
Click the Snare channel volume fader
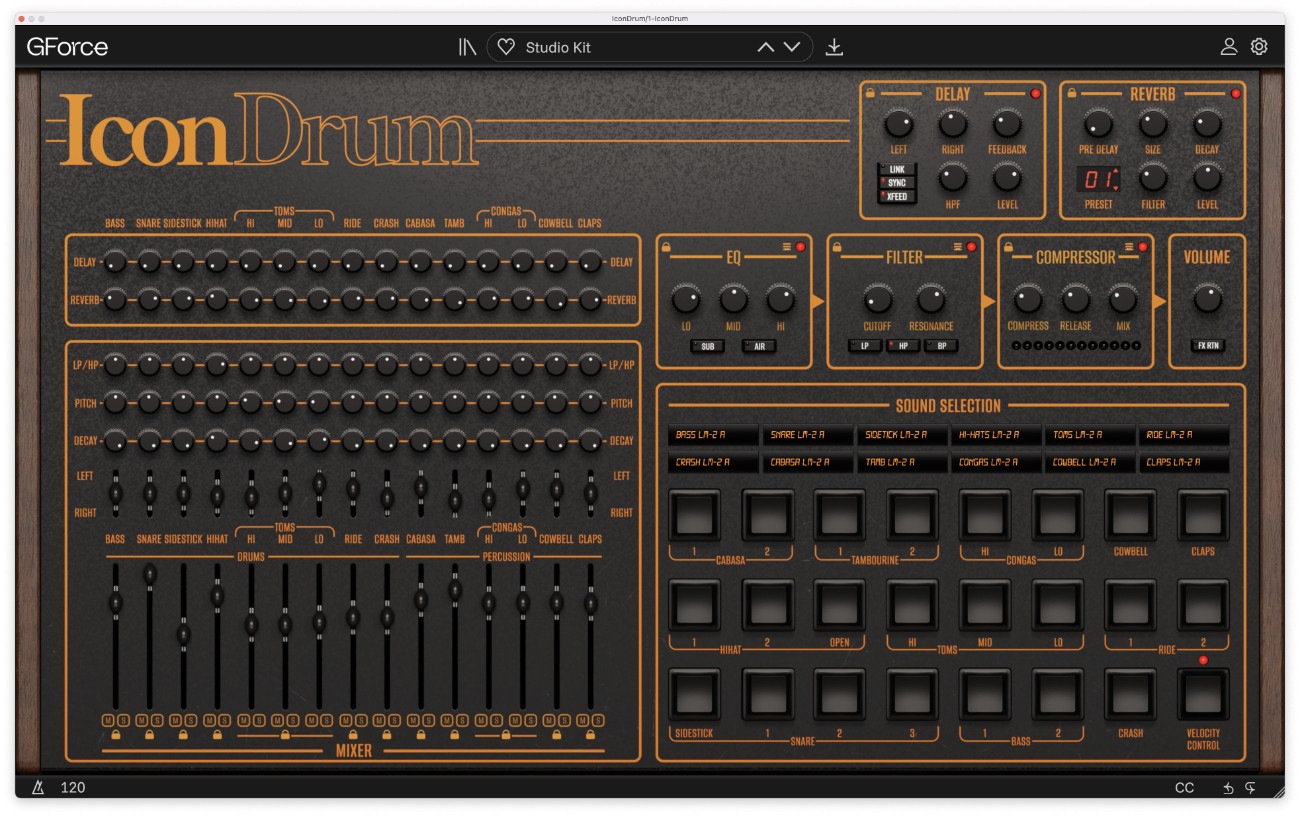(x=150, y=573)
